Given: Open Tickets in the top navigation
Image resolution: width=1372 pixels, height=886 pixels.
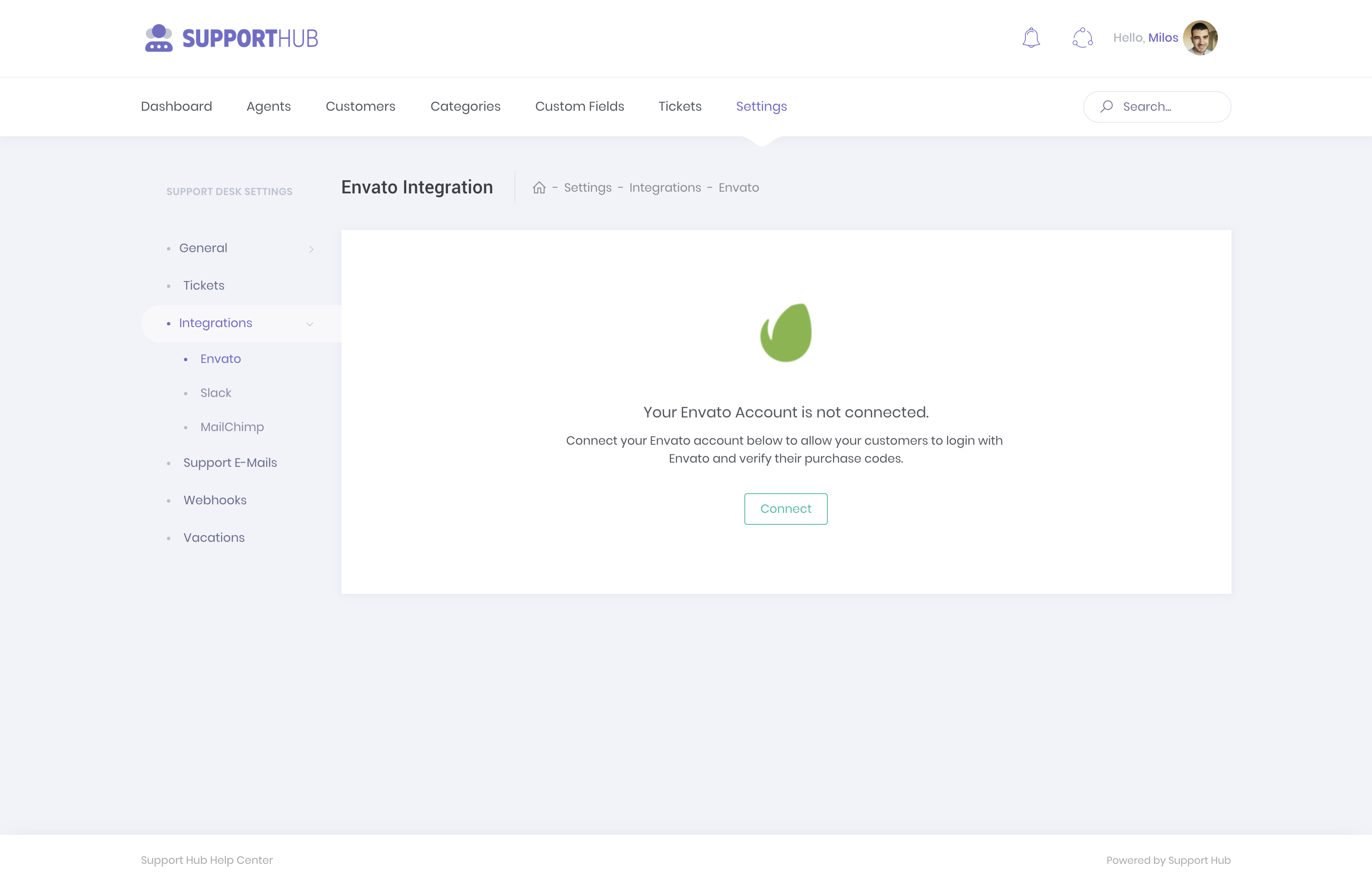Looking at the screenshot, I should tap(680, 106).
